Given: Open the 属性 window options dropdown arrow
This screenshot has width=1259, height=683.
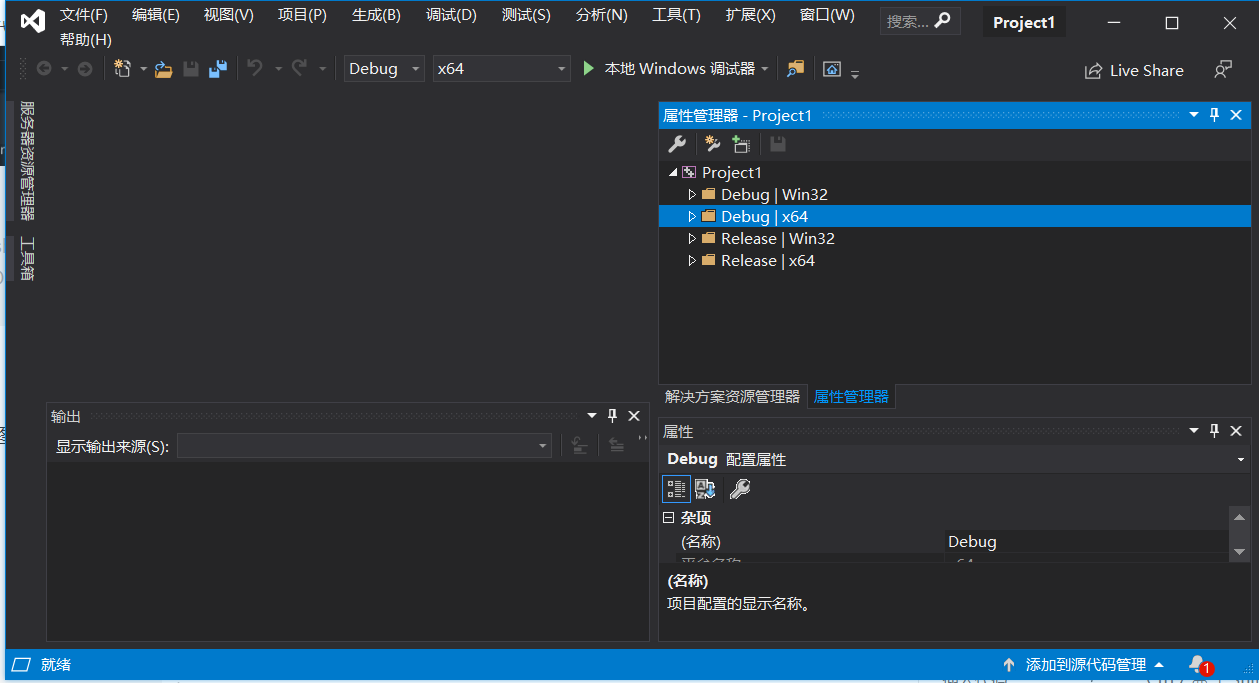Looking at the screenshot, I should (x=1194, y=431).
